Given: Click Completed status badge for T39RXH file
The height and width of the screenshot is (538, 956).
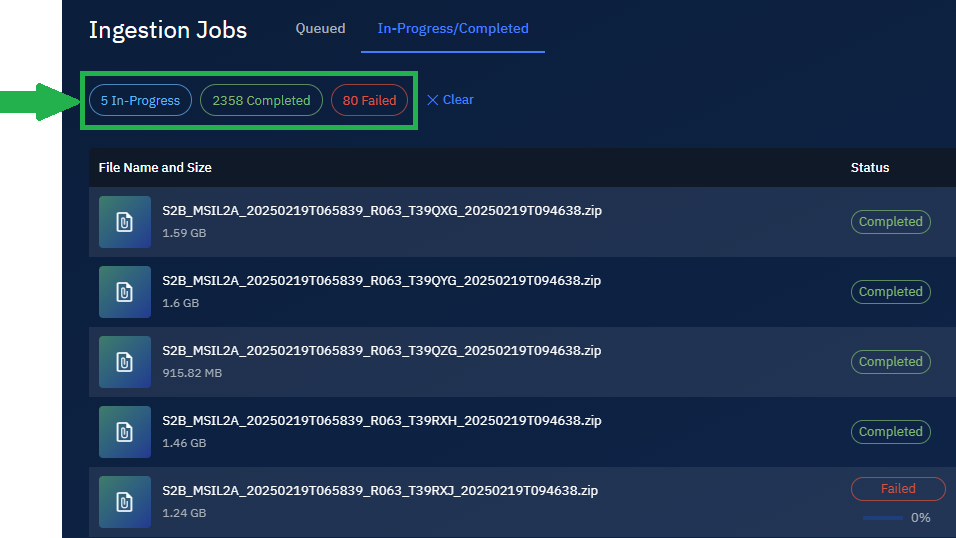Looking at the screenshot, I should [x=891, y=432].
